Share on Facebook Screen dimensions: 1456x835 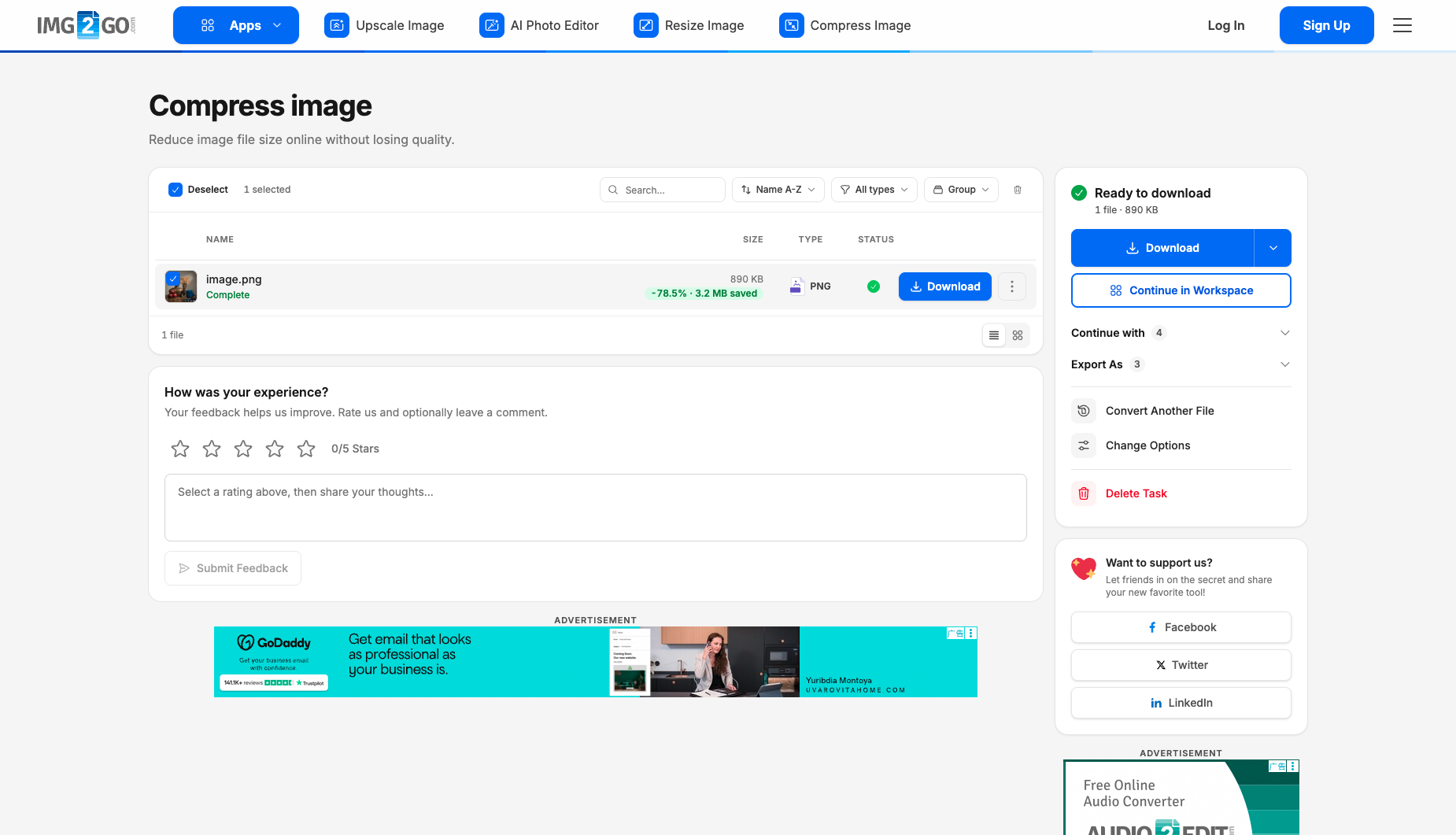[x=1181, y=627]
